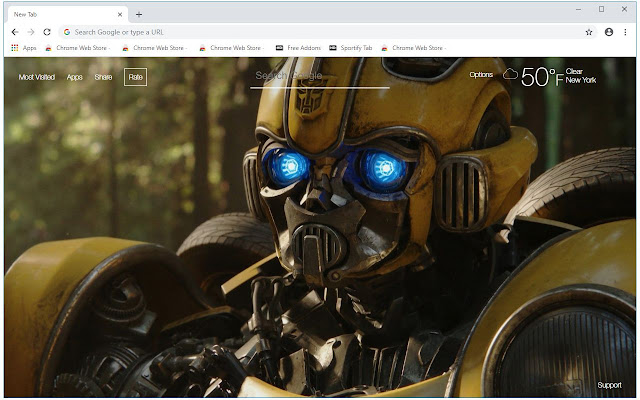Open the first Chrome Web Store bookmark
This screenshot has height=400, width=640.
pyautogui.click(x=78, y=48)
